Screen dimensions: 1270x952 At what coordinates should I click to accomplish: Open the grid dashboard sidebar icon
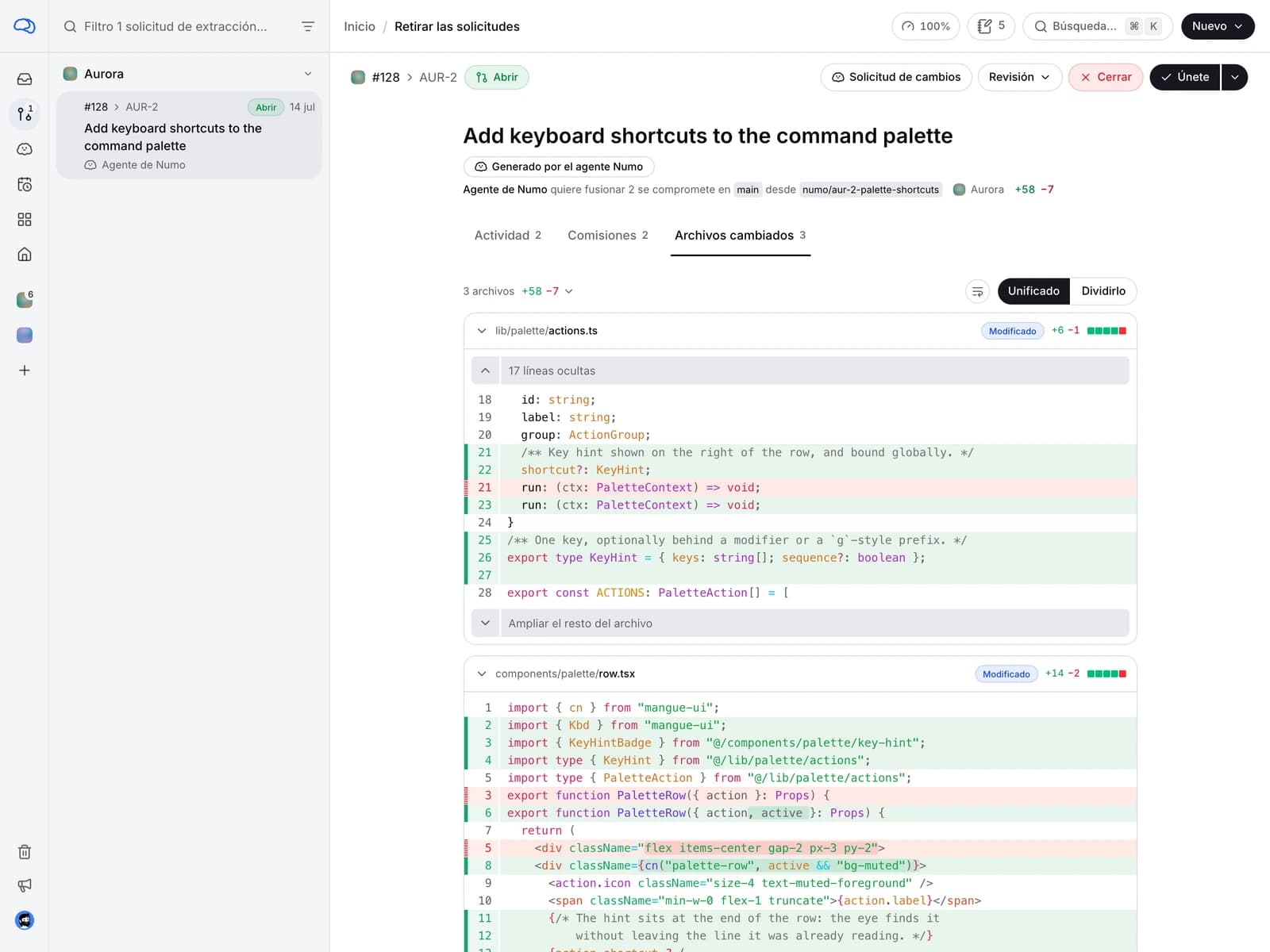click(25, 219)
